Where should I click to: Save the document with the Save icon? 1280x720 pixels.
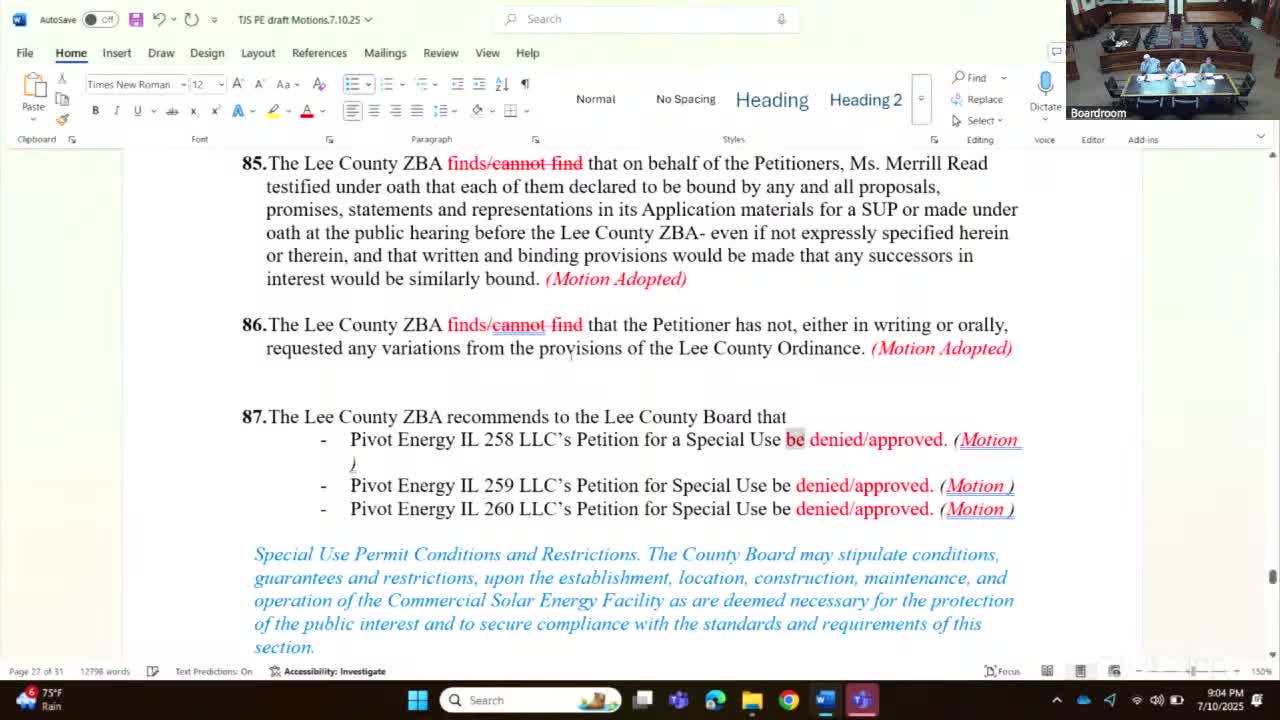point(136,19)
